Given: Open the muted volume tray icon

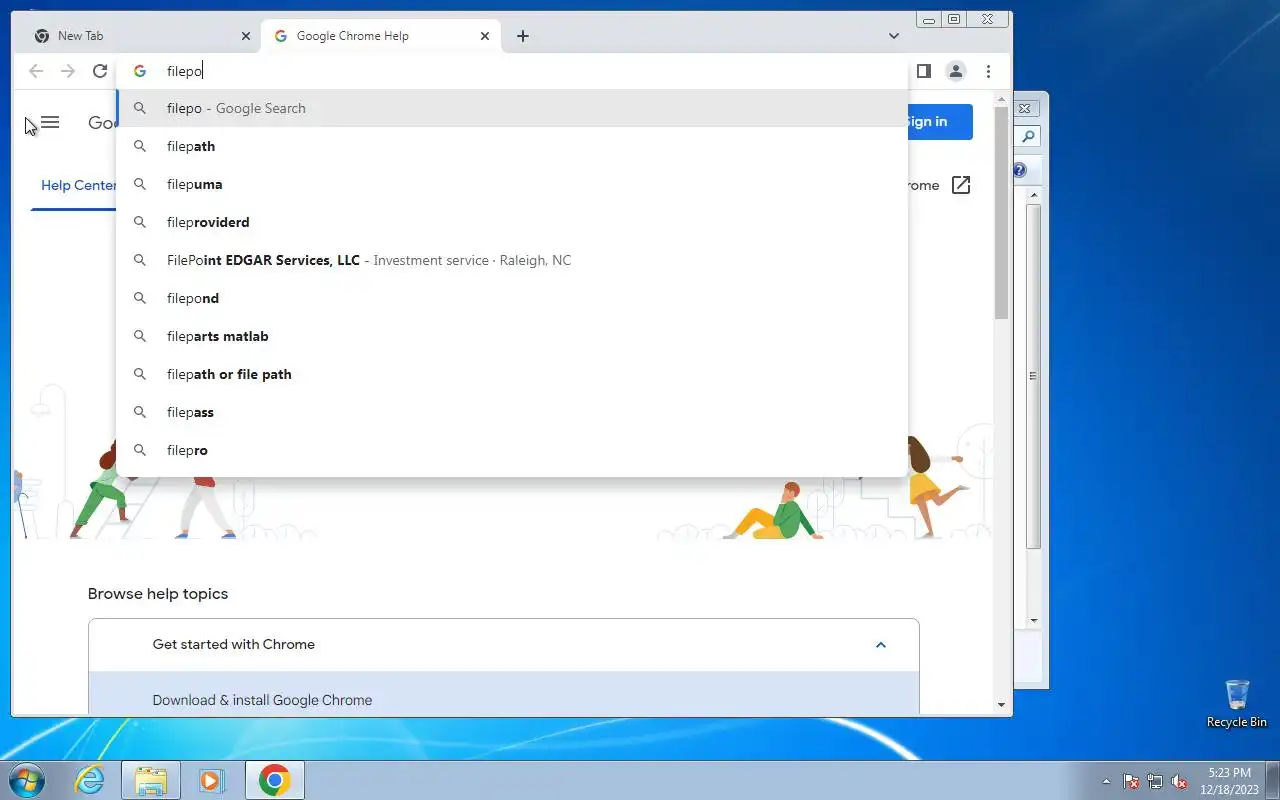Looking at the screenshot, I should click(x=1180, y=781).
